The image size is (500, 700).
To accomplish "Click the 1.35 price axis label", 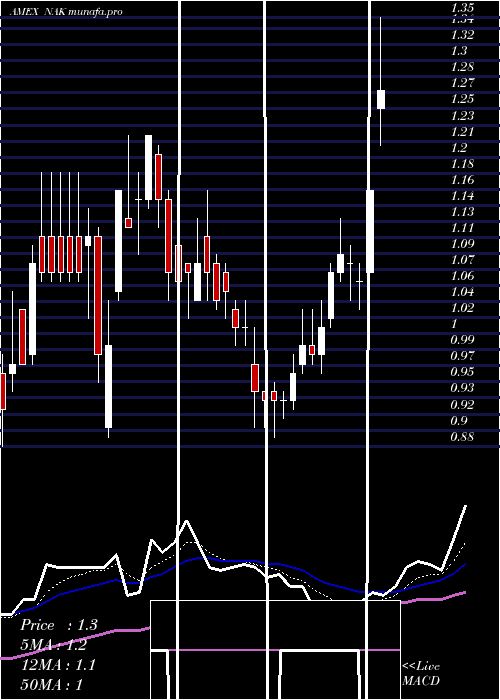I will 462,8.
